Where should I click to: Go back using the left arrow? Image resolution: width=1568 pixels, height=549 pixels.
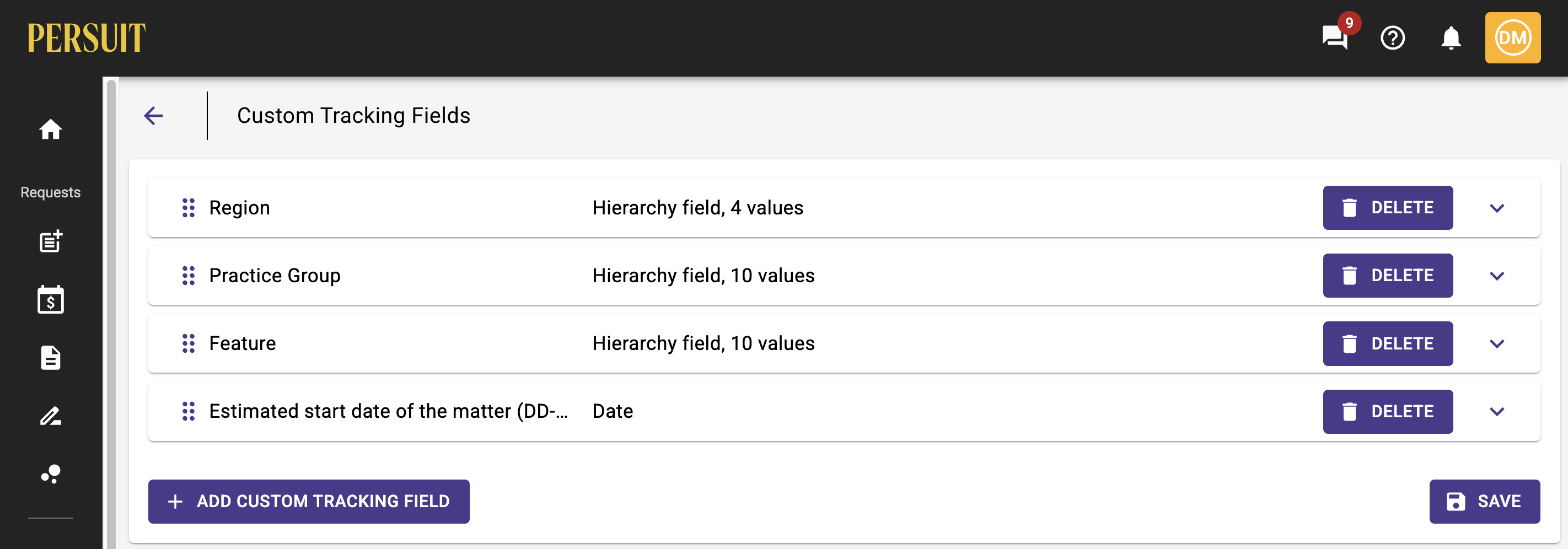153,116
